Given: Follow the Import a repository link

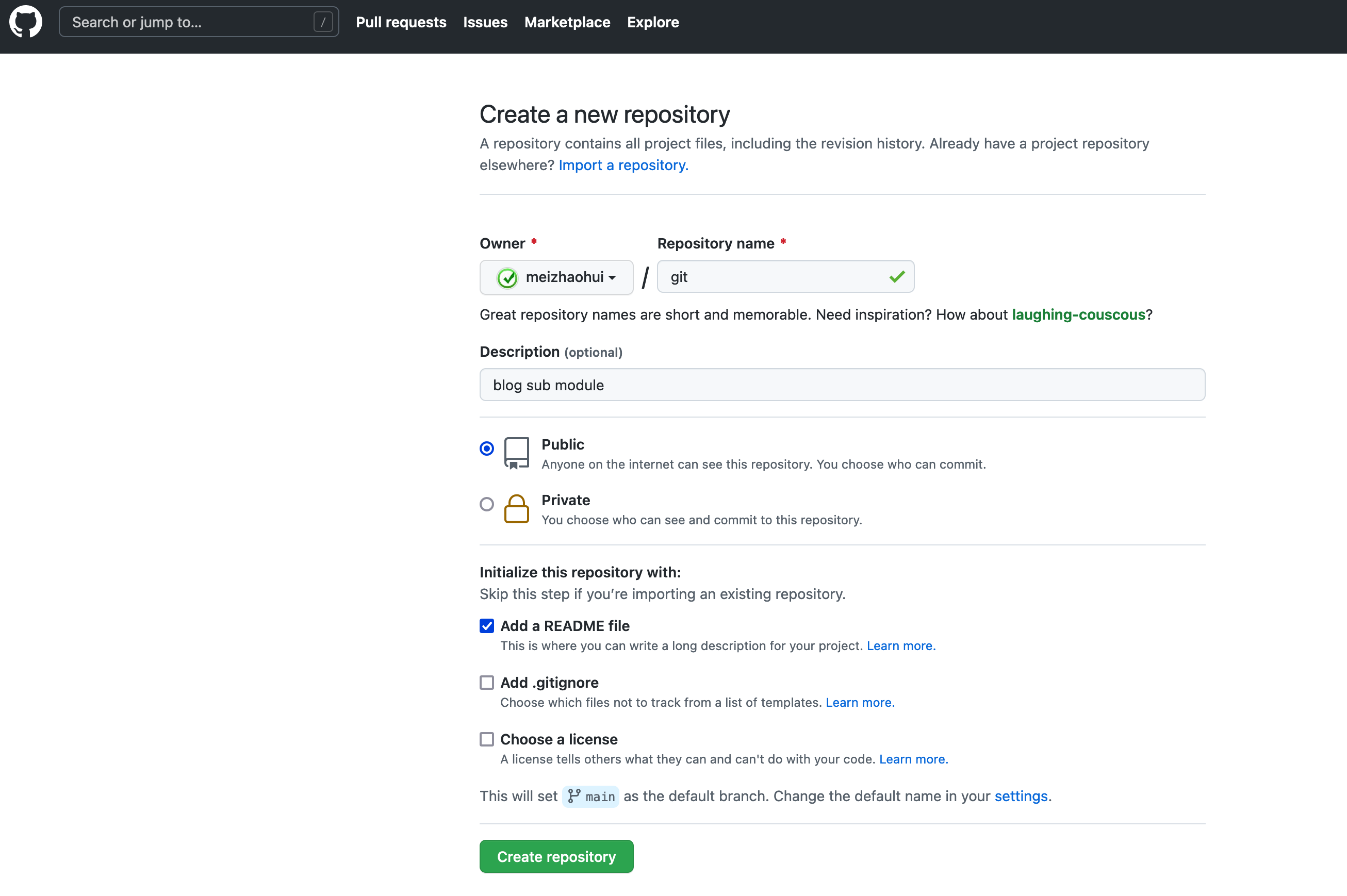Looking at the screenshot, I should tap(623, 165).
